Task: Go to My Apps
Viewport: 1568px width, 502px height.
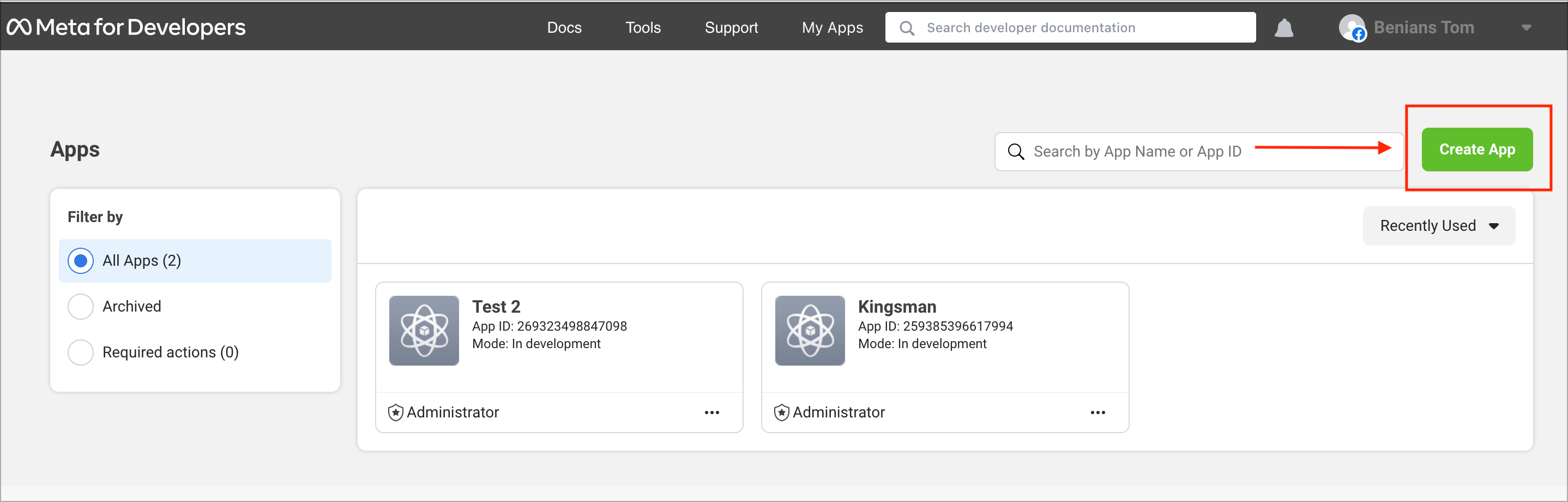Action: 832,27
